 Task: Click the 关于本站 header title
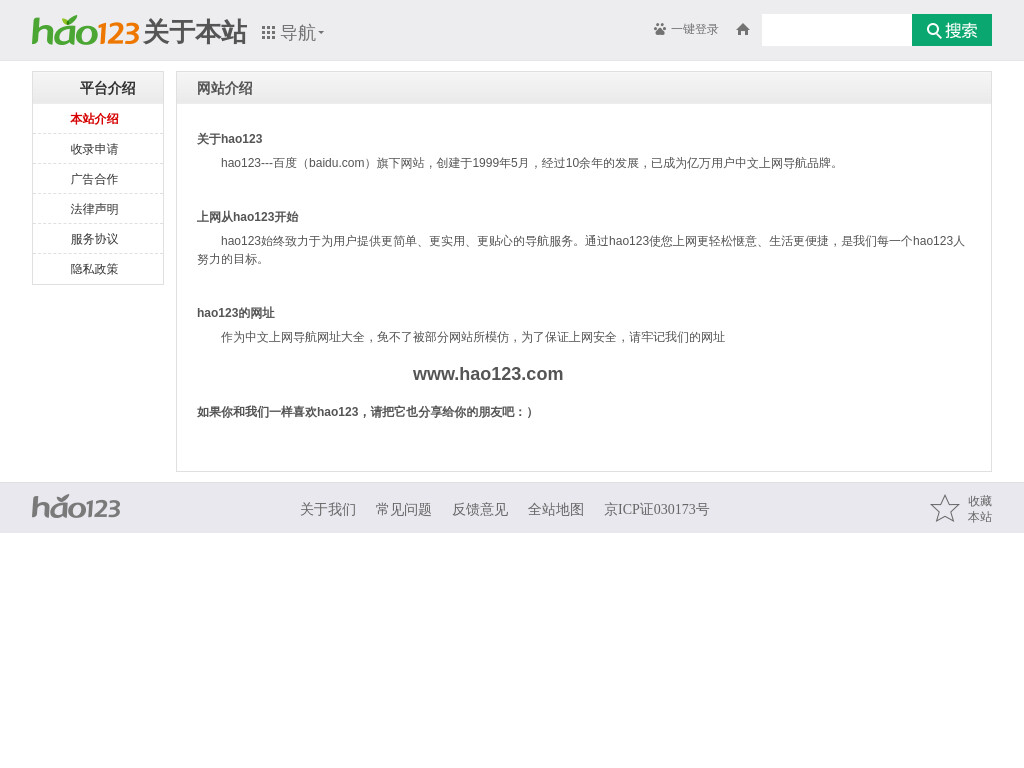195,31
